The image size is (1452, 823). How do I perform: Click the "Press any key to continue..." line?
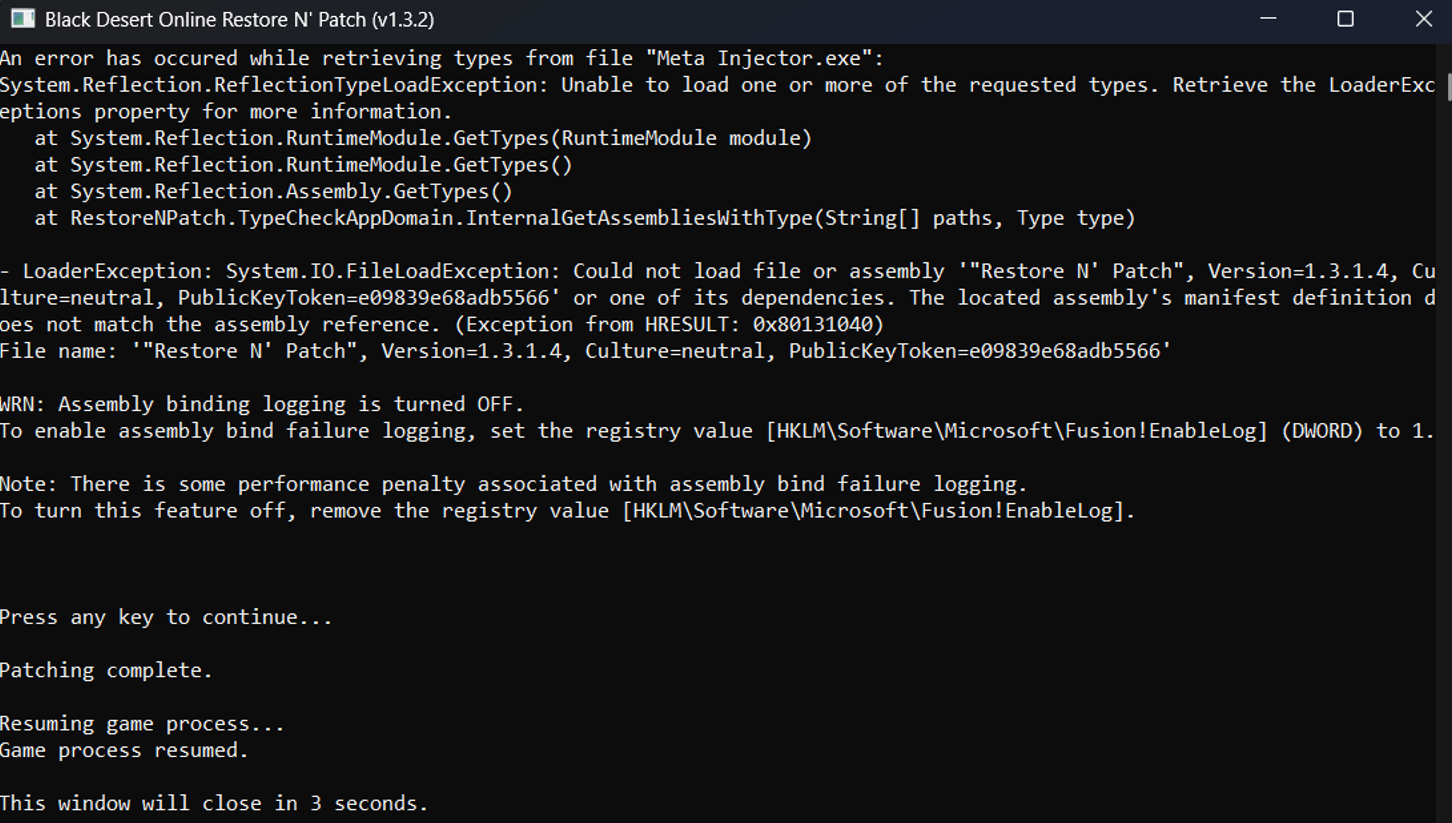[166, 617]
